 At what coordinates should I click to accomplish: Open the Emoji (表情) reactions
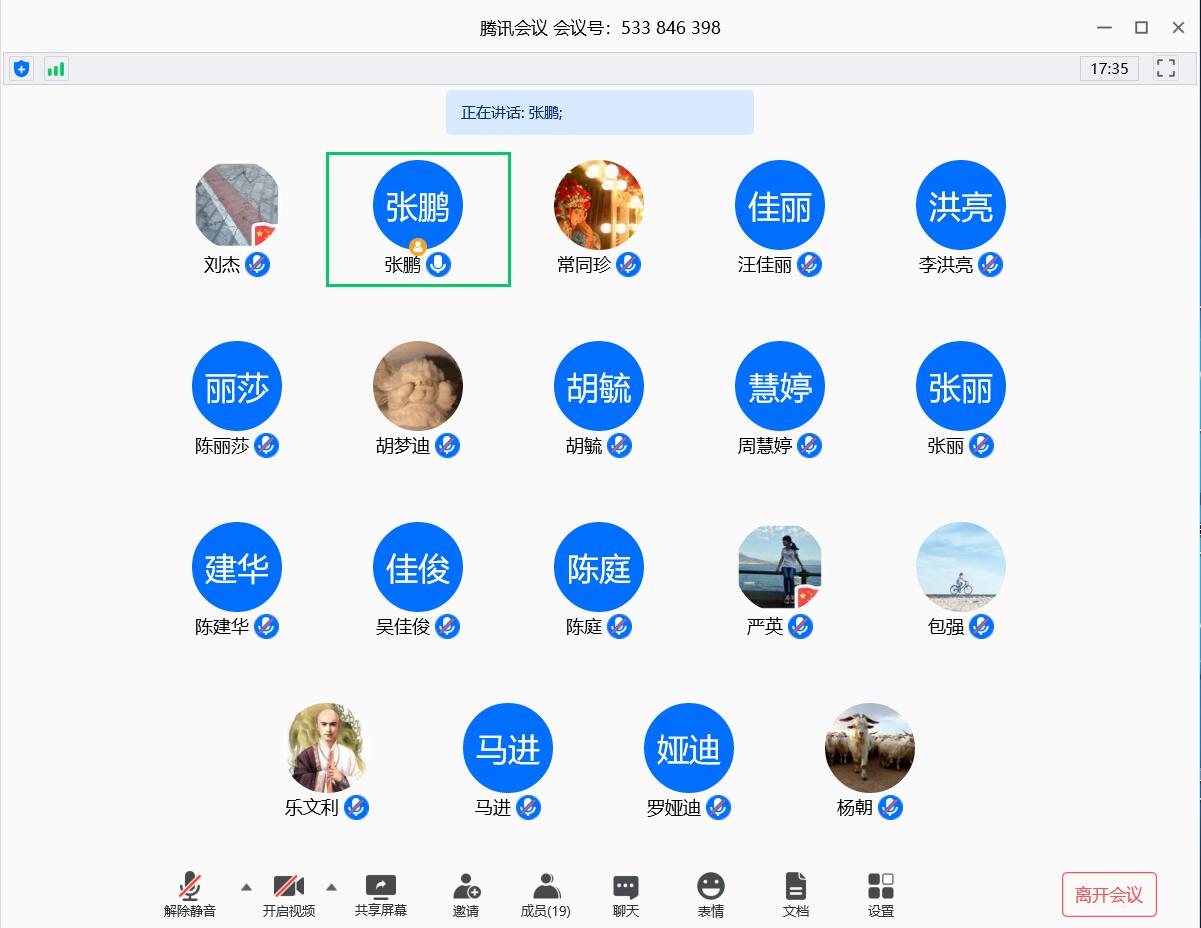click(711, 894)
